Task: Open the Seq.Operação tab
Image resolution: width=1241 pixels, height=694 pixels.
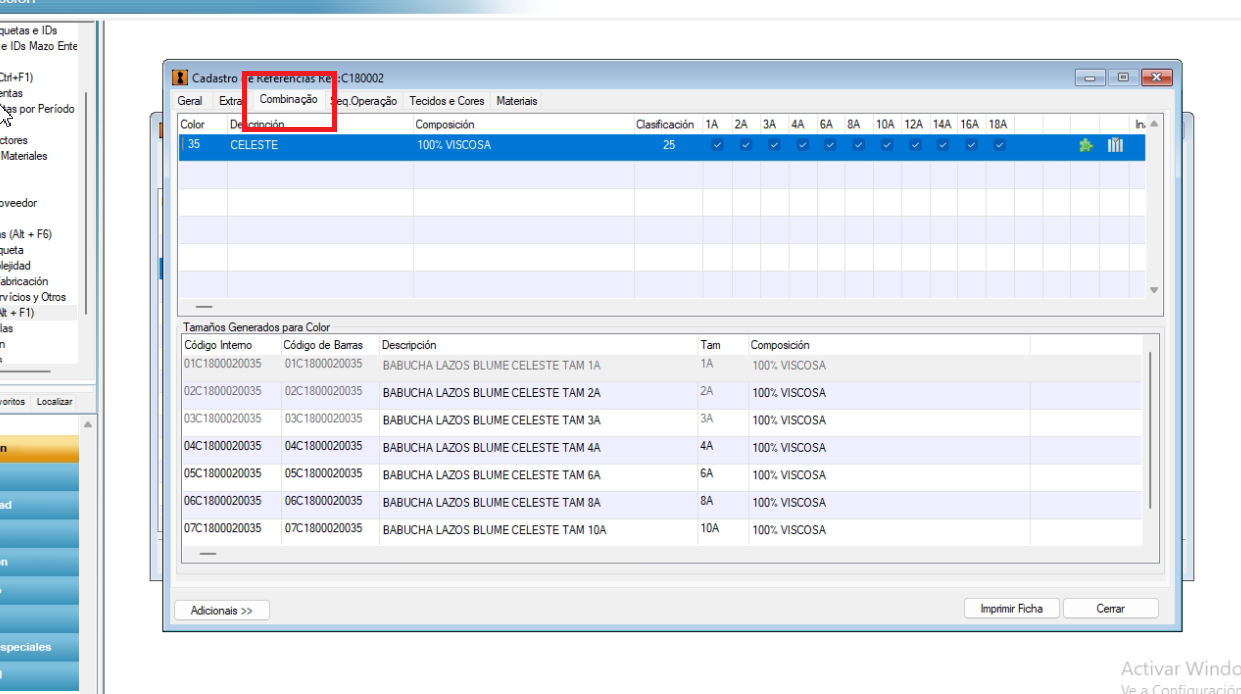Action: tap(364, 101)
